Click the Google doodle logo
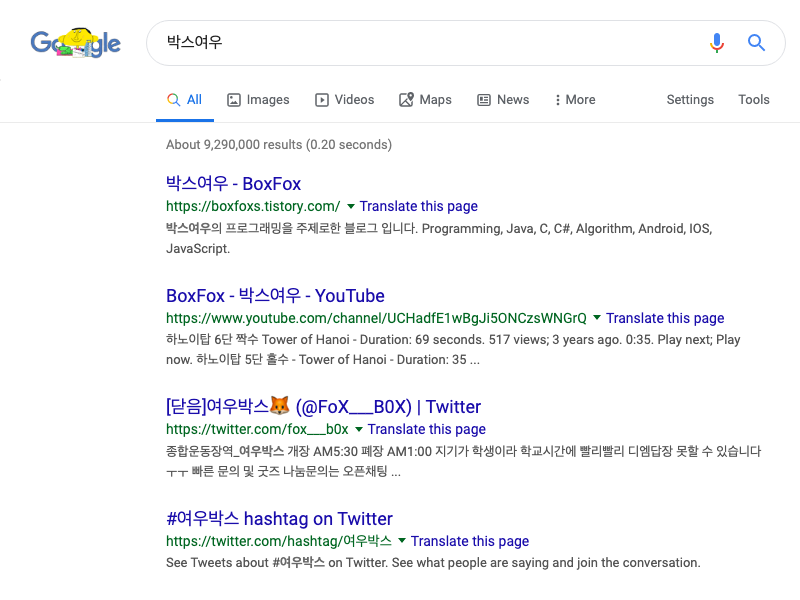The image size is (800, 600). (76, 43)
